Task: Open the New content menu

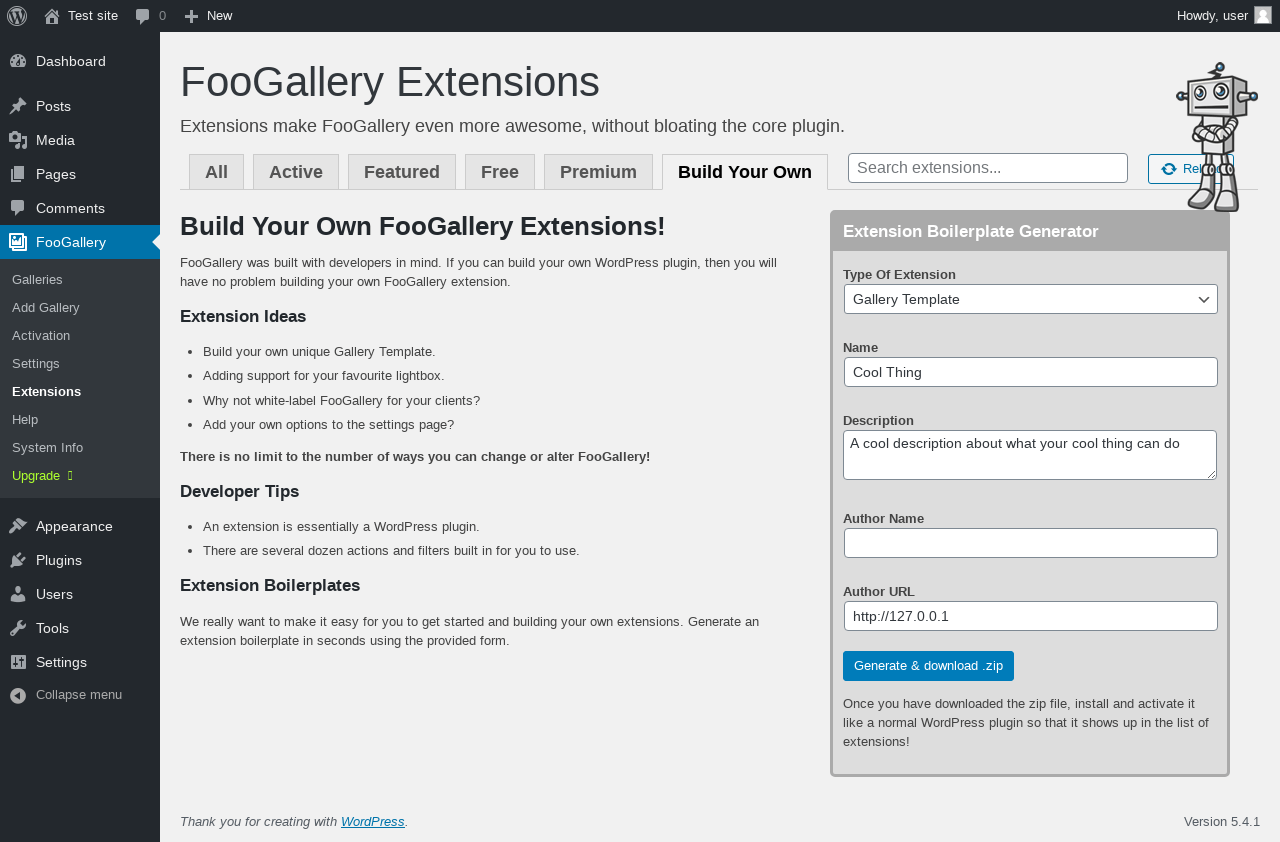Action: coord(208,15)
